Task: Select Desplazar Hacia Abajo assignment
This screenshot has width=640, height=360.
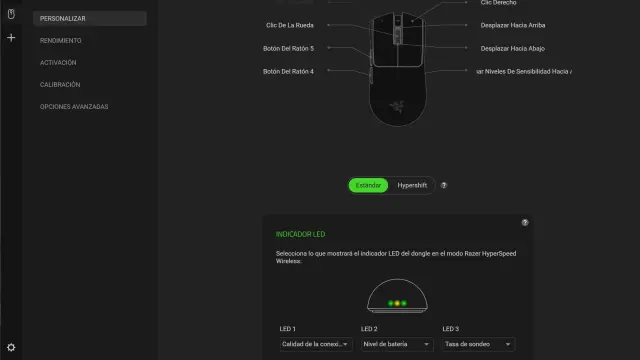Action: (513, 49)
